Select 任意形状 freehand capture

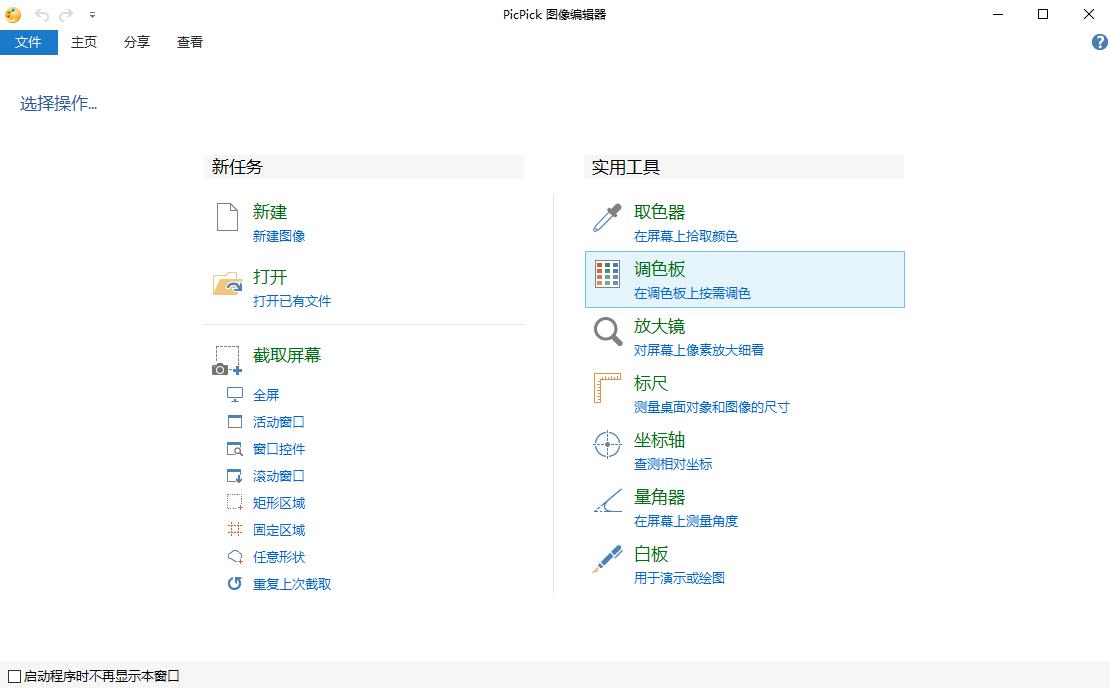[x=278, y=556]
